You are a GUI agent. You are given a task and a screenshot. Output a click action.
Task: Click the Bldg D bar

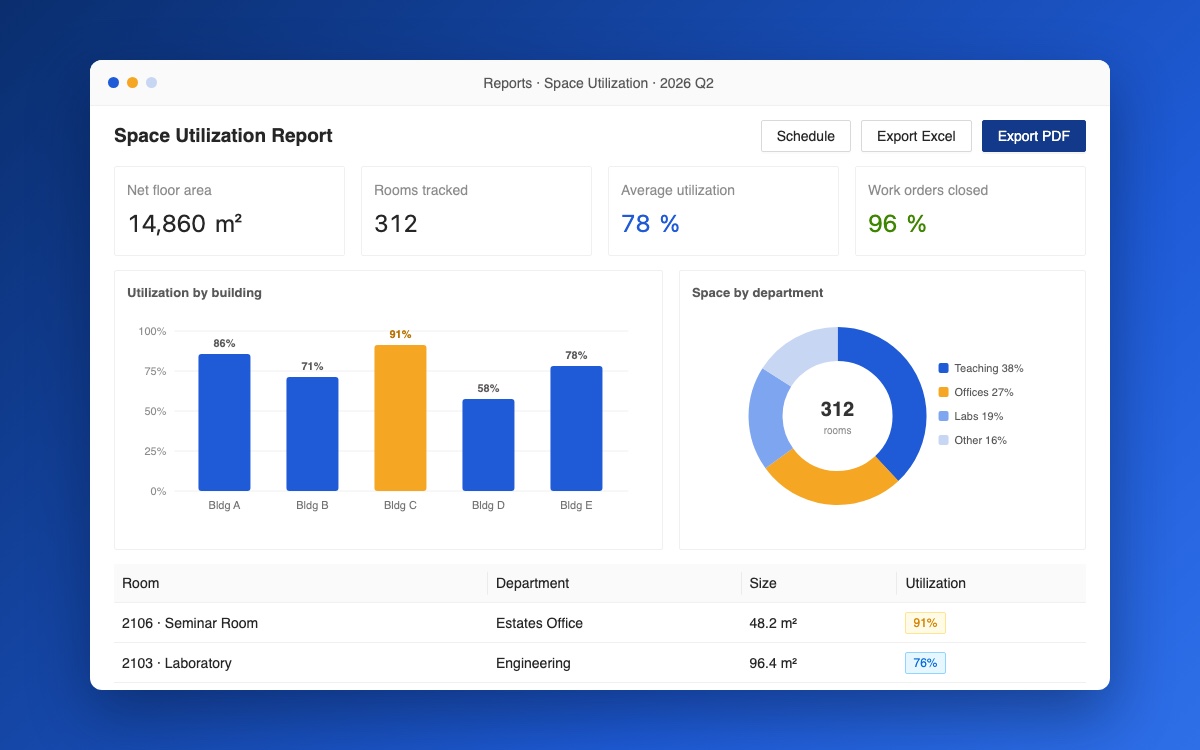[488, 445]
